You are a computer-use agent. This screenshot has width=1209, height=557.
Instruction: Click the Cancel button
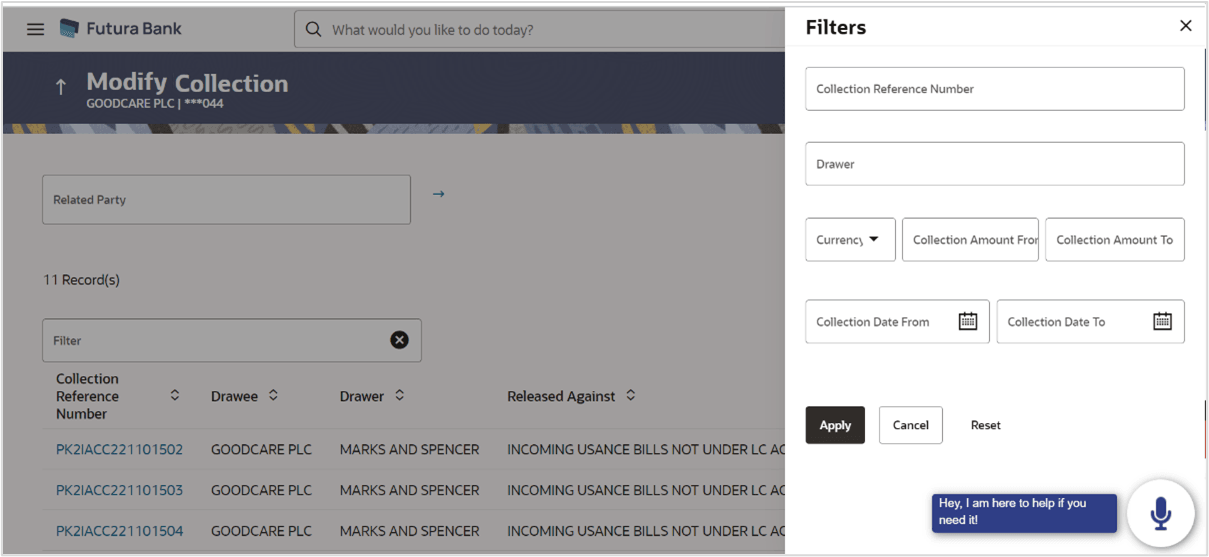(x=911, y=425)
